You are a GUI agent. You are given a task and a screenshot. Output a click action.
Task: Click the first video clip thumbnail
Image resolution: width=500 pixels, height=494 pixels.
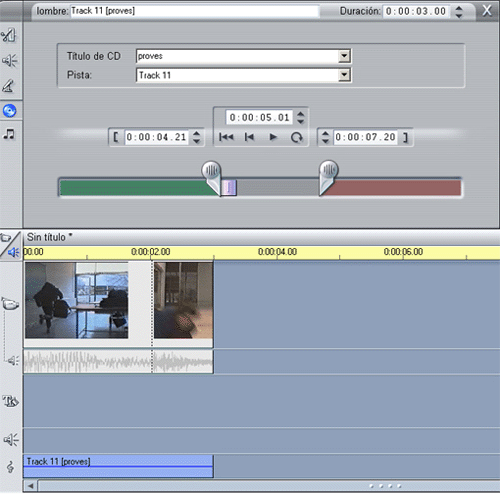click(77, 300)
